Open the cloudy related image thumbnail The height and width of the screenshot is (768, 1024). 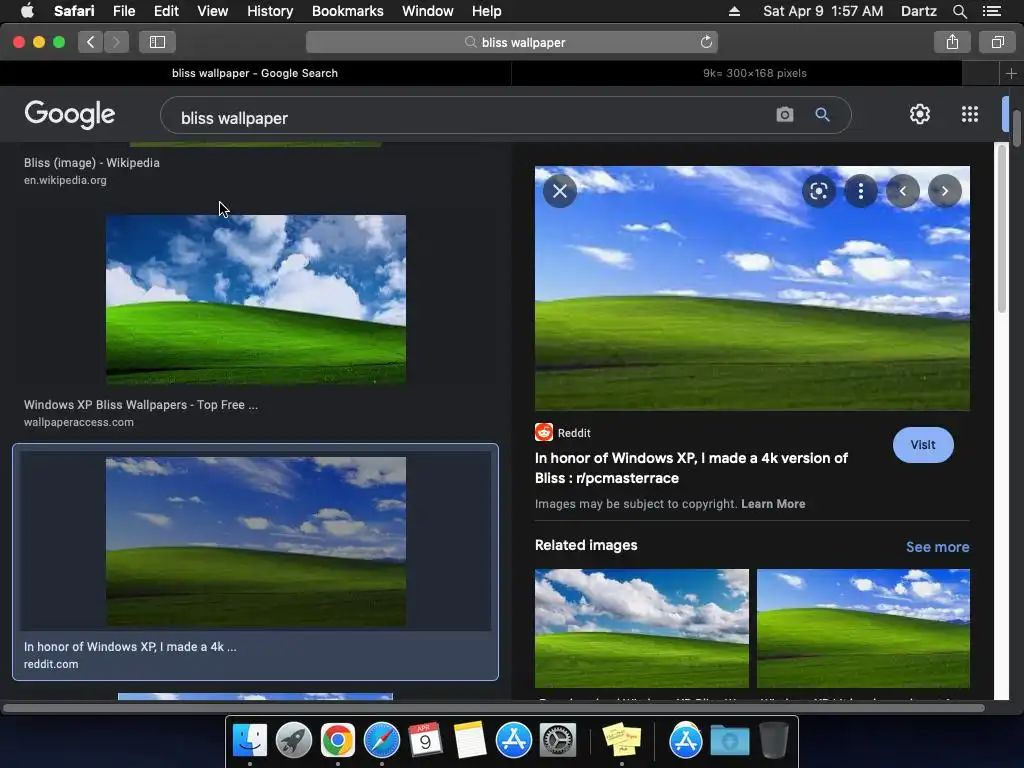click(642, 628)
